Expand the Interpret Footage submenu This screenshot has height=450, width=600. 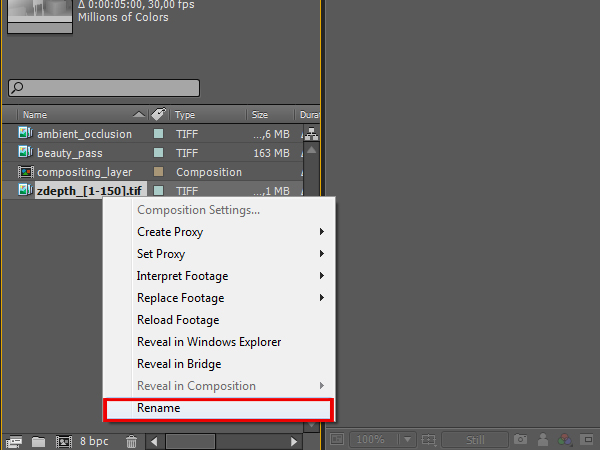pyautogui.click(x=182, y=276)
